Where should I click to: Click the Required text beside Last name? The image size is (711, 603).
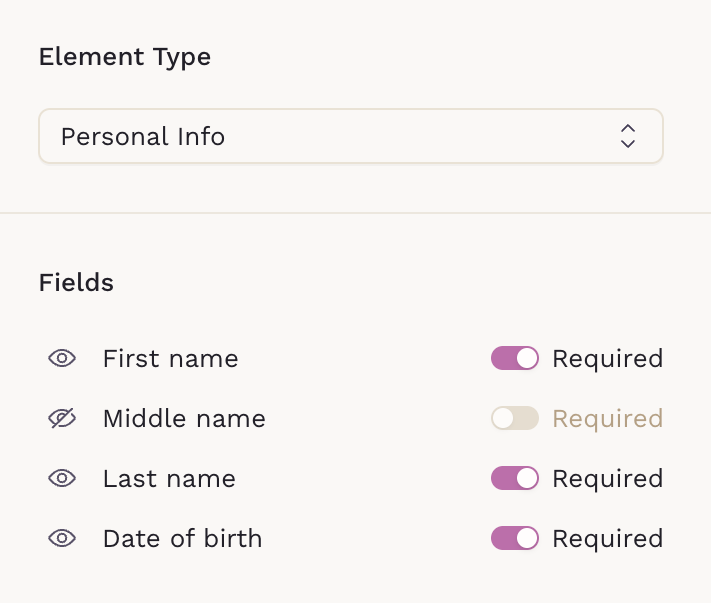(x=607, y=479)
